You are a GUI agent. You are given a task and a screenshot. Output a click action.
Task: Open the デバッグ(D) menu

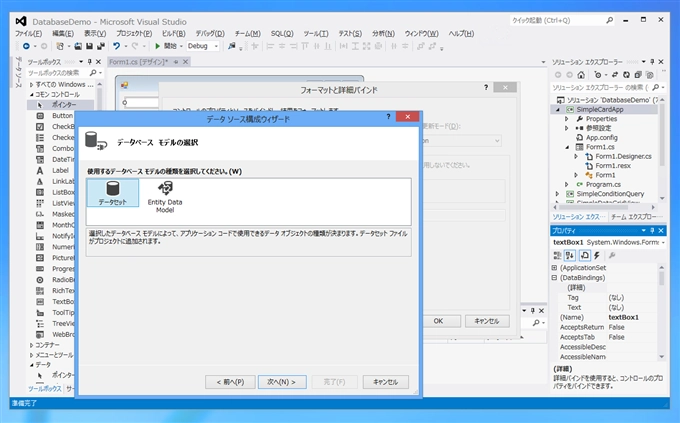click(210, 33)
